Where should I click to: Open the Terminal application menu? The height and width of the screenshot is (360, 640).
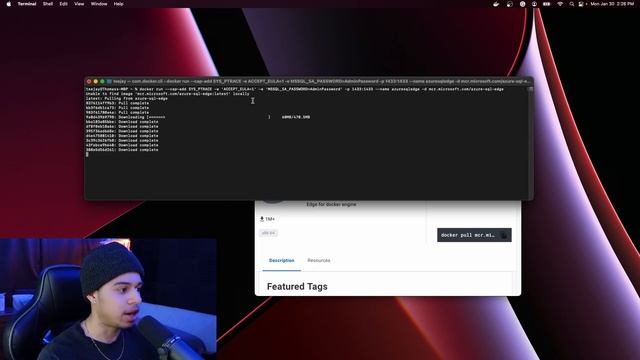27,4
